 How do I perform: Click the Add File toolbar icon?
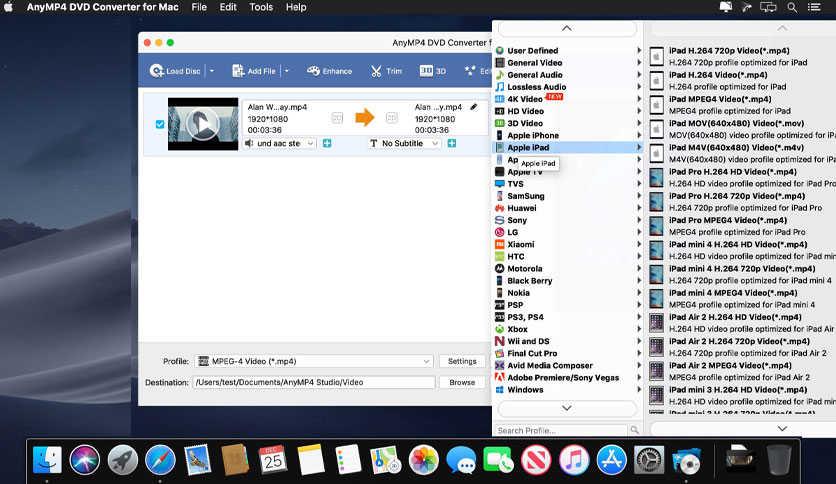238,71
